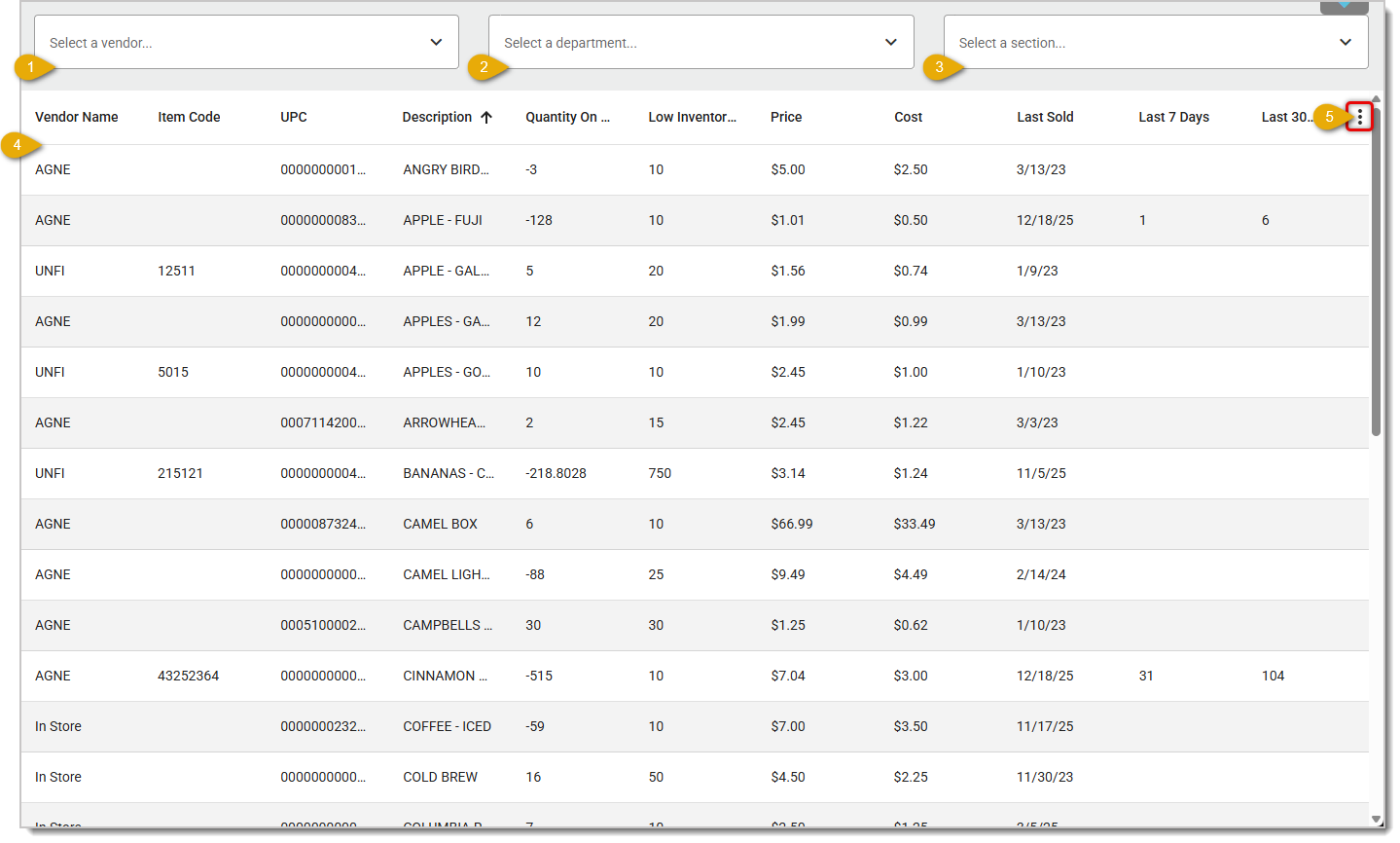Select the ANGRY BIRD description cell
This screenshot has height=843, width=1400.
coord(447,169)
